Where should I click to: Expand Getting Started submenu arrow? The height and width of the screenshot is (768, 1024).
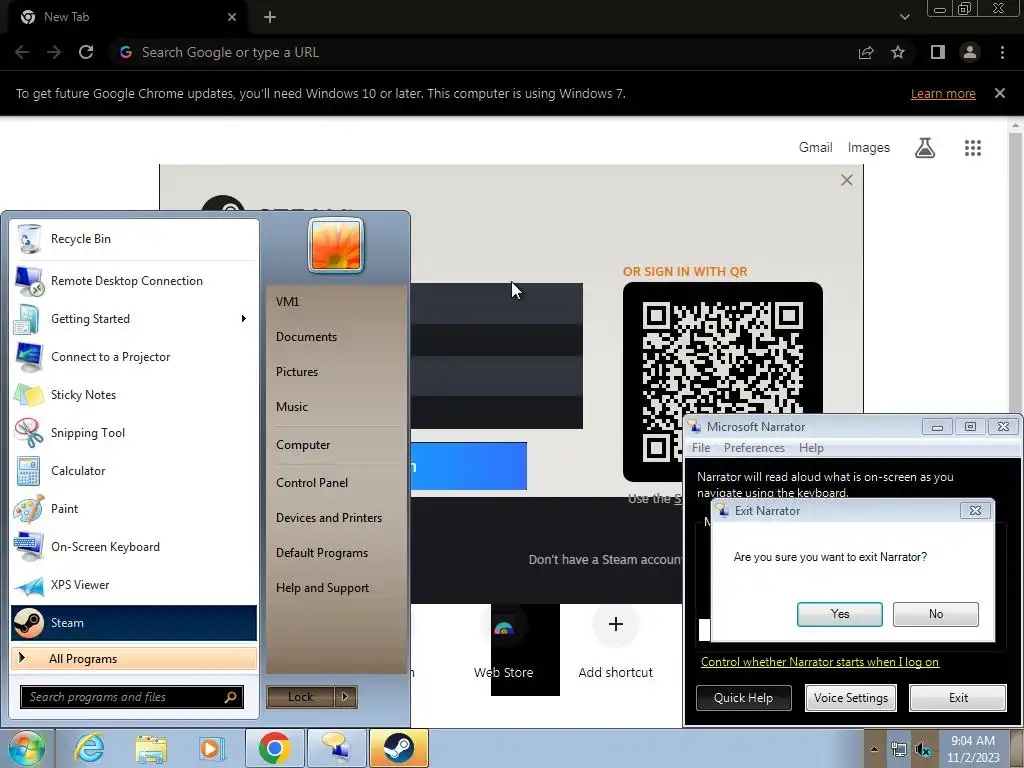[x=244, y=319]
